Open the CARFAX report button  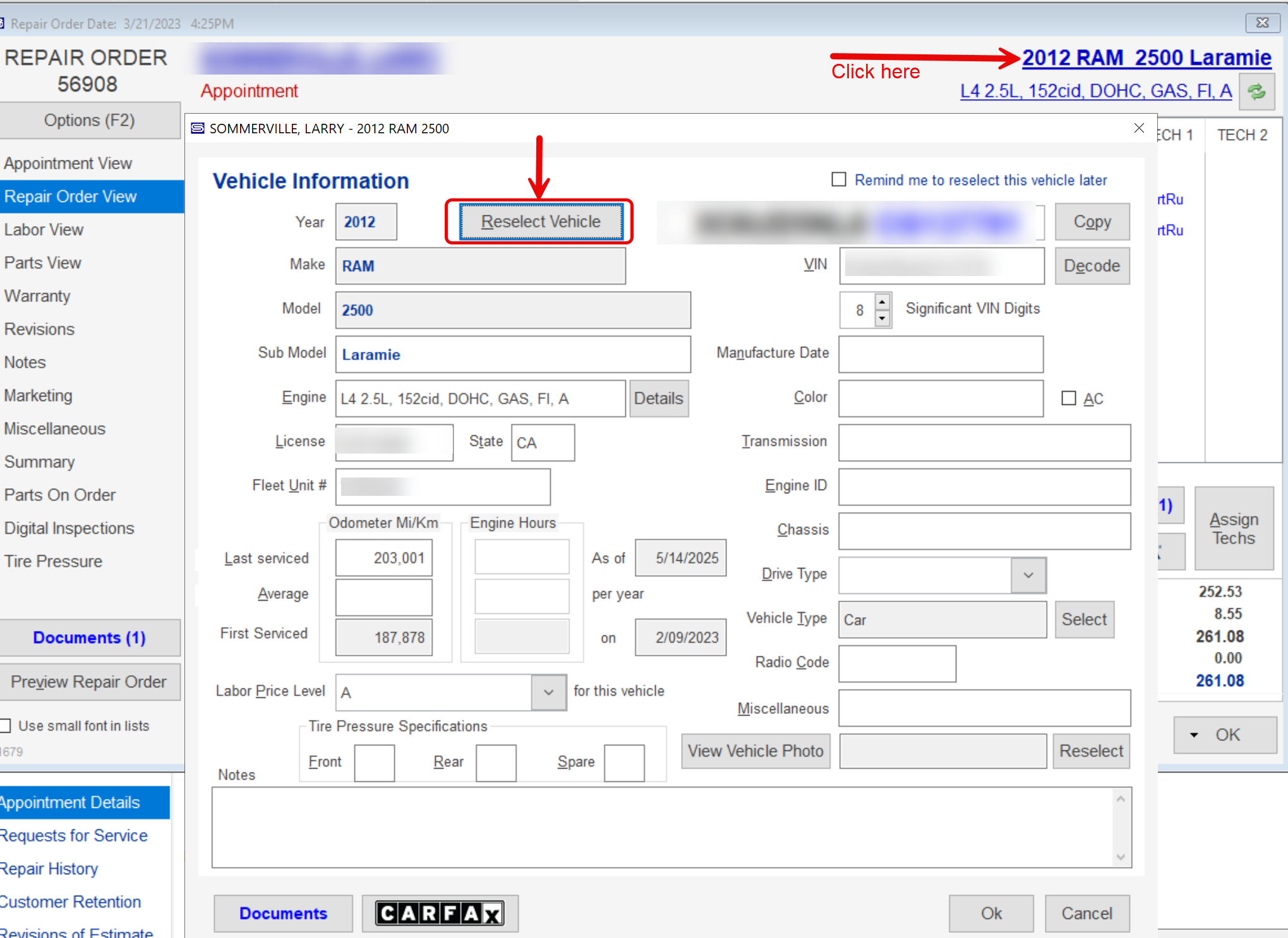pos(440,913)
